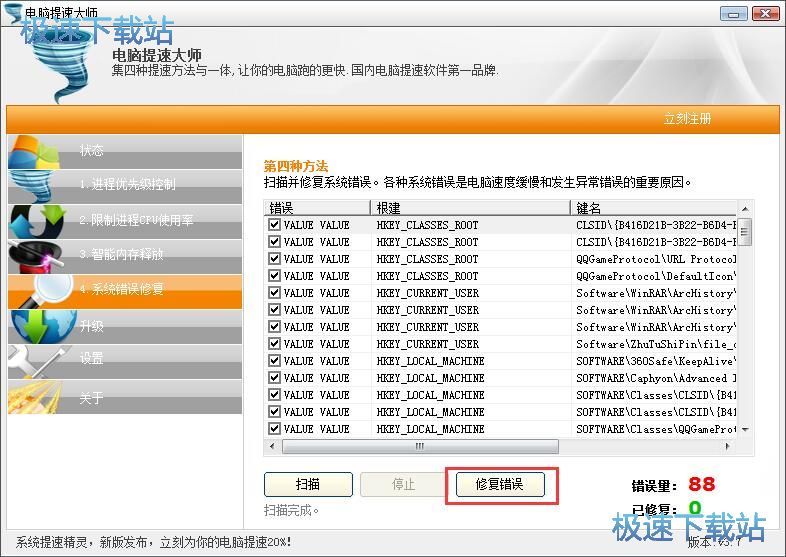
Task: Uncheck SOFTWARE\Caphyon\Advanced row checkbox
Action: (274, 378)
